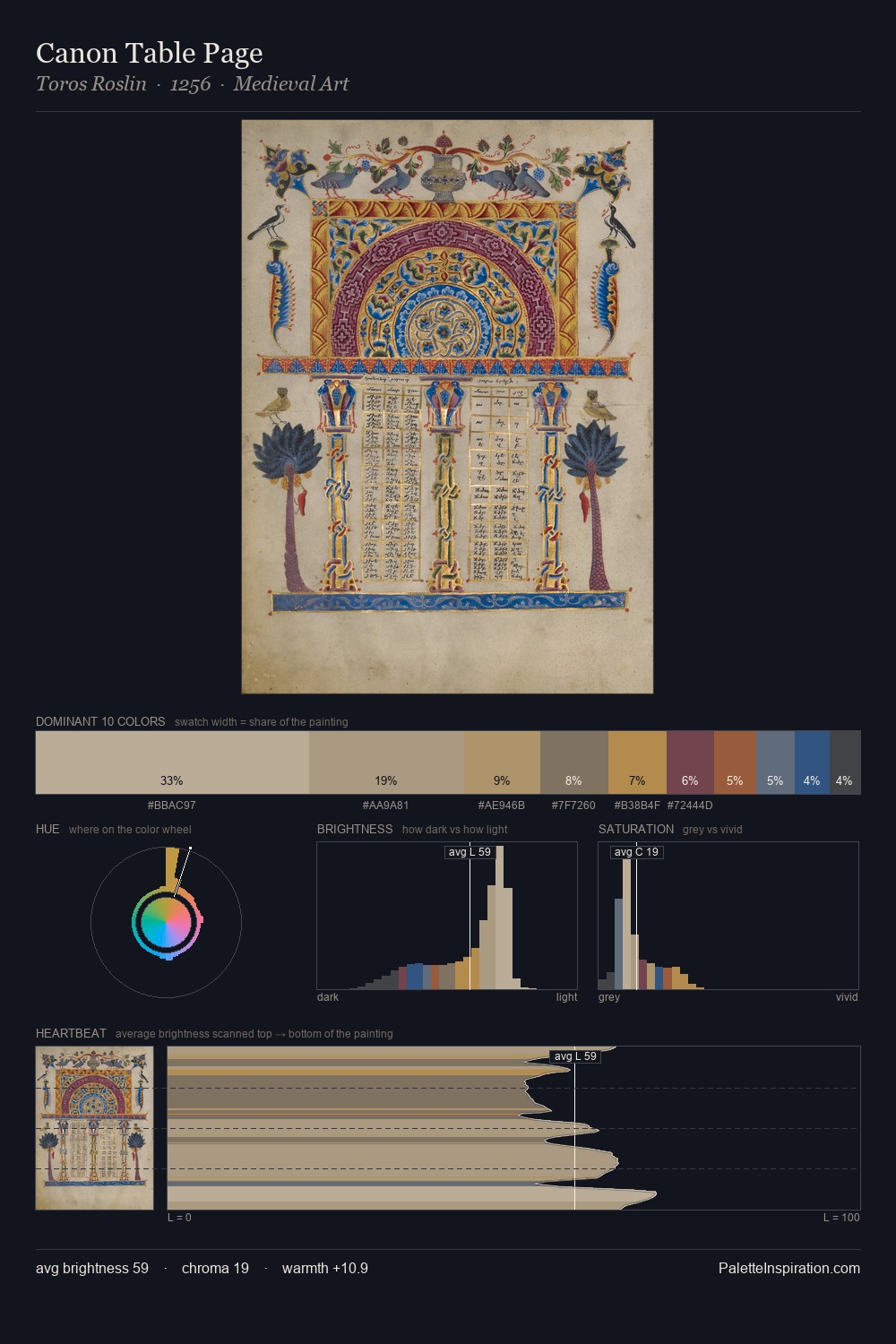Select the 6% maroon swatch #72444D

[x=690, y=762]
